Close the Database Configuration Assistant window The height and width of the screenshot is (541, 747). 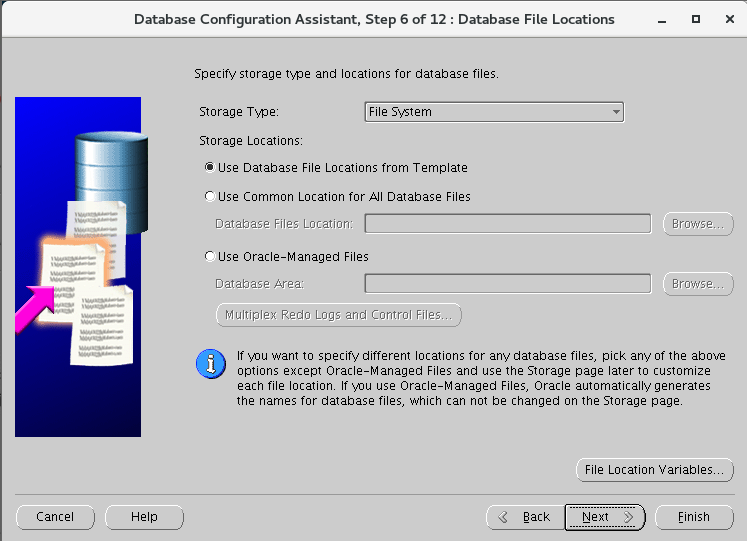pos(729,20)
